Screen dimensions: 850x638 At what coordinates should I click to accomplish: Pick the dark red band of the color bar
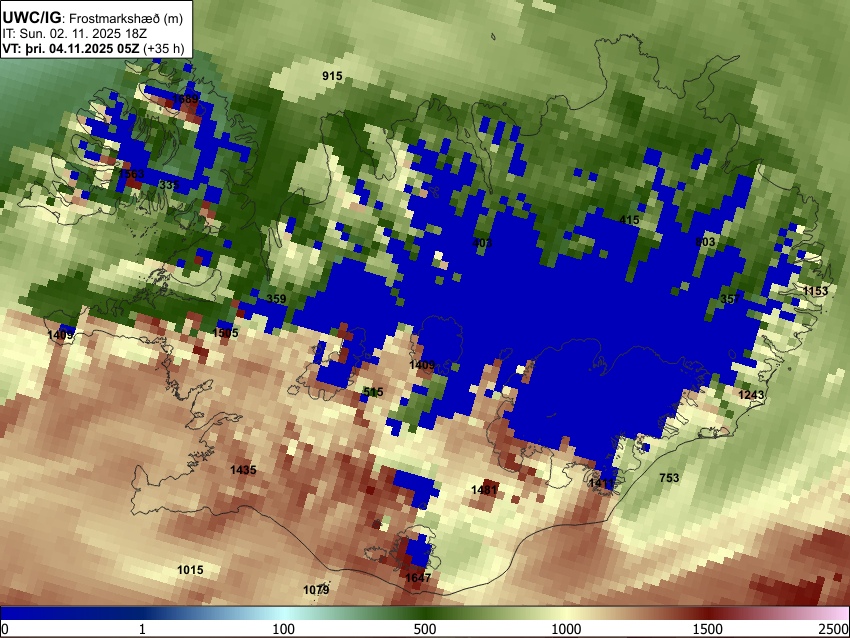tap(708, 613)
